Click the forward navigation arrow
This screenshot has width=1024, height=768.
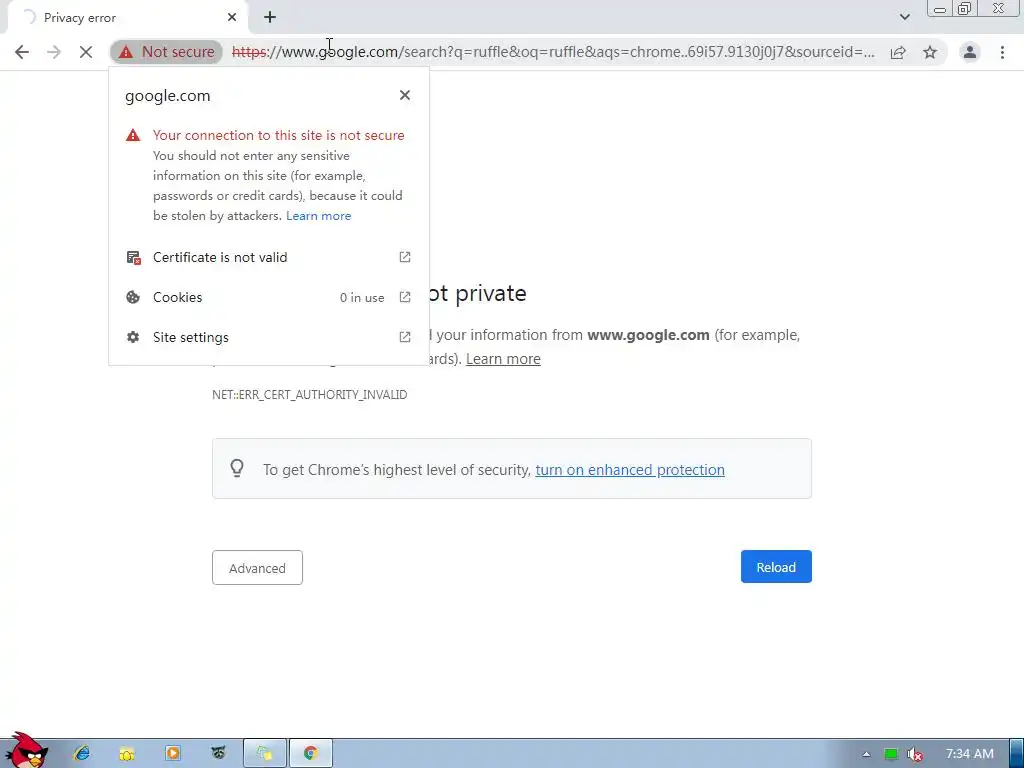pyautogui.click(x=54, y=52)
